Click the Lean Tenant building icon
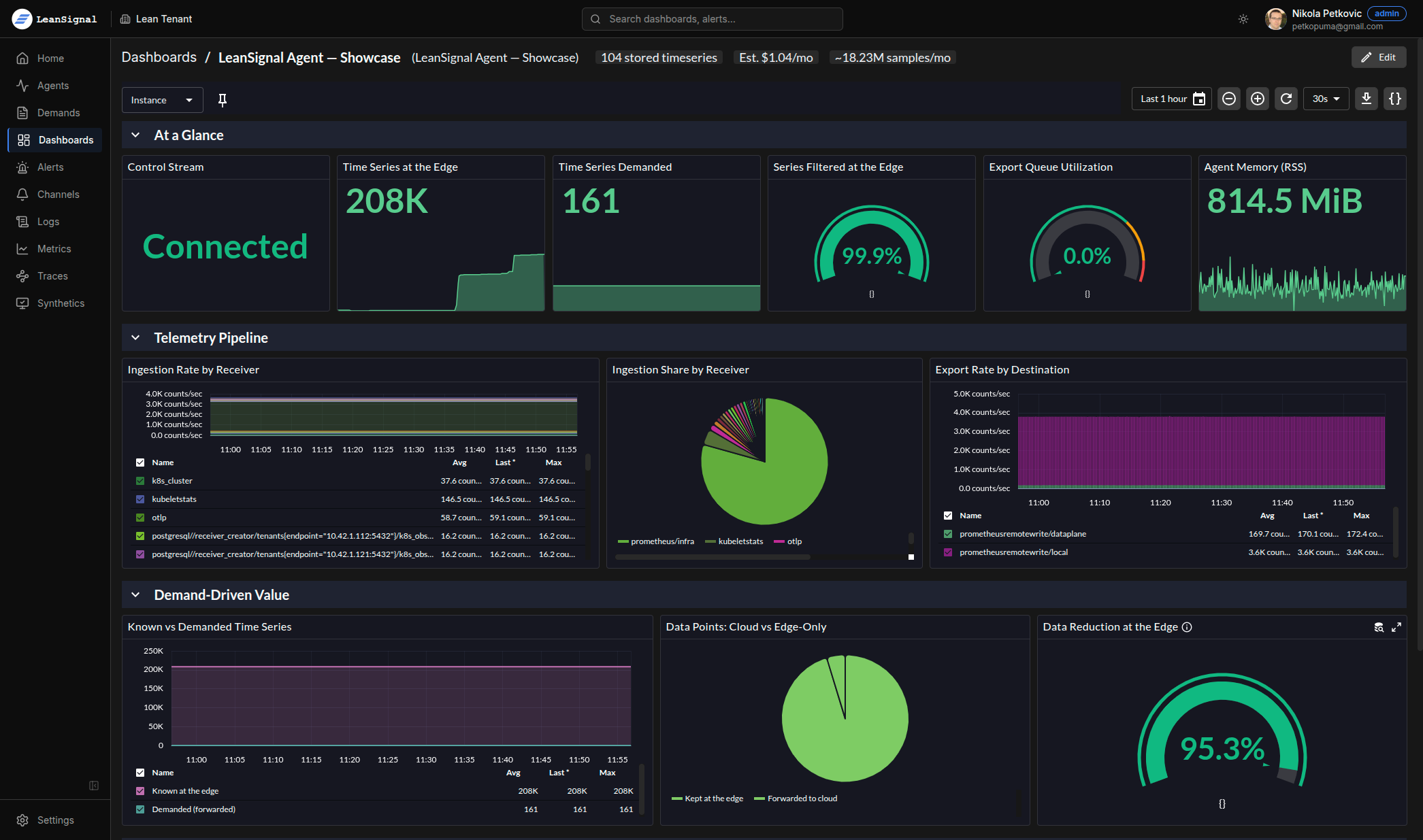 (125, 19)
